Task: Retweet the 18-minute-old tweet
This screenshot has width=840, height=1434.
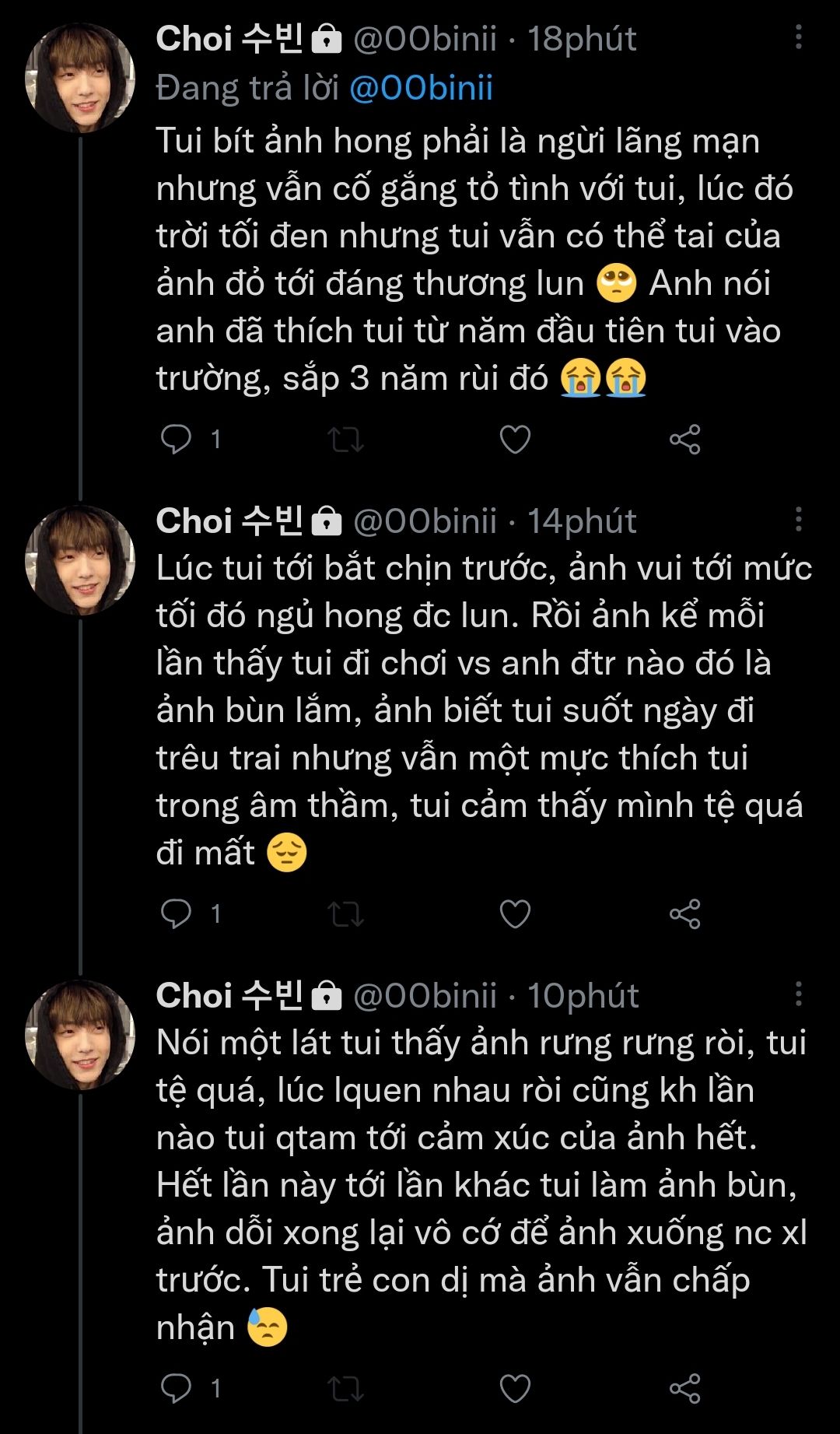Action: pos(345,440)
